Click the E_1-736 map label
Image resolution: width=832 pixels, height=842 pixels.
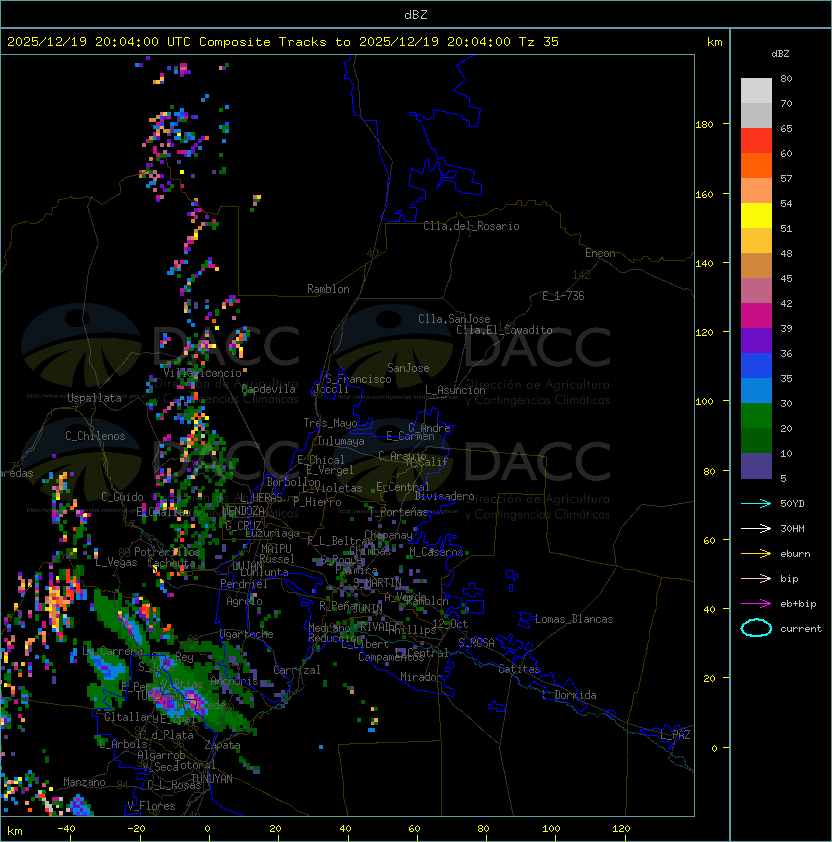[563, 296]
